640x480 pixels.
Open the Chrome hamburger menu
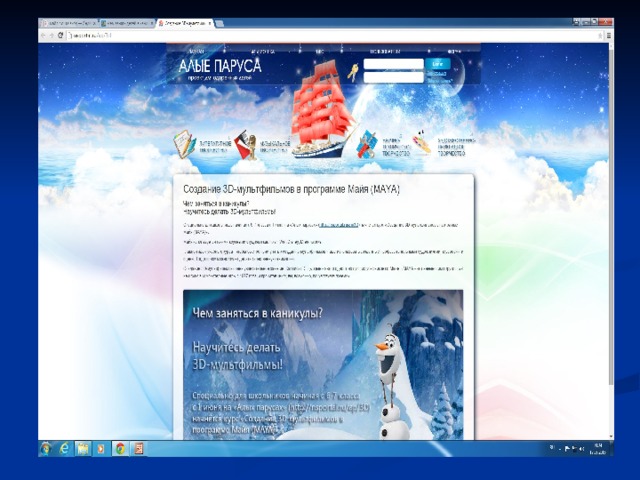point(608,36)
